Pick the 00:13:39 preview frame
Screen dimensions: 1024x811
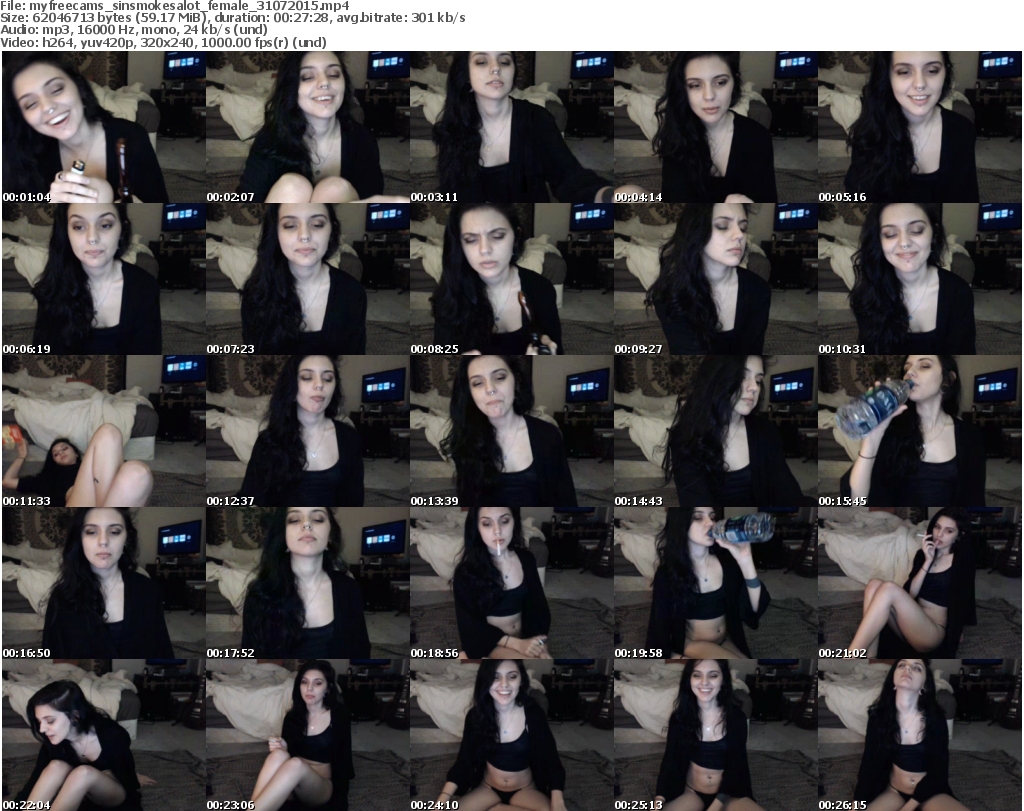click(x=511, y=432)
